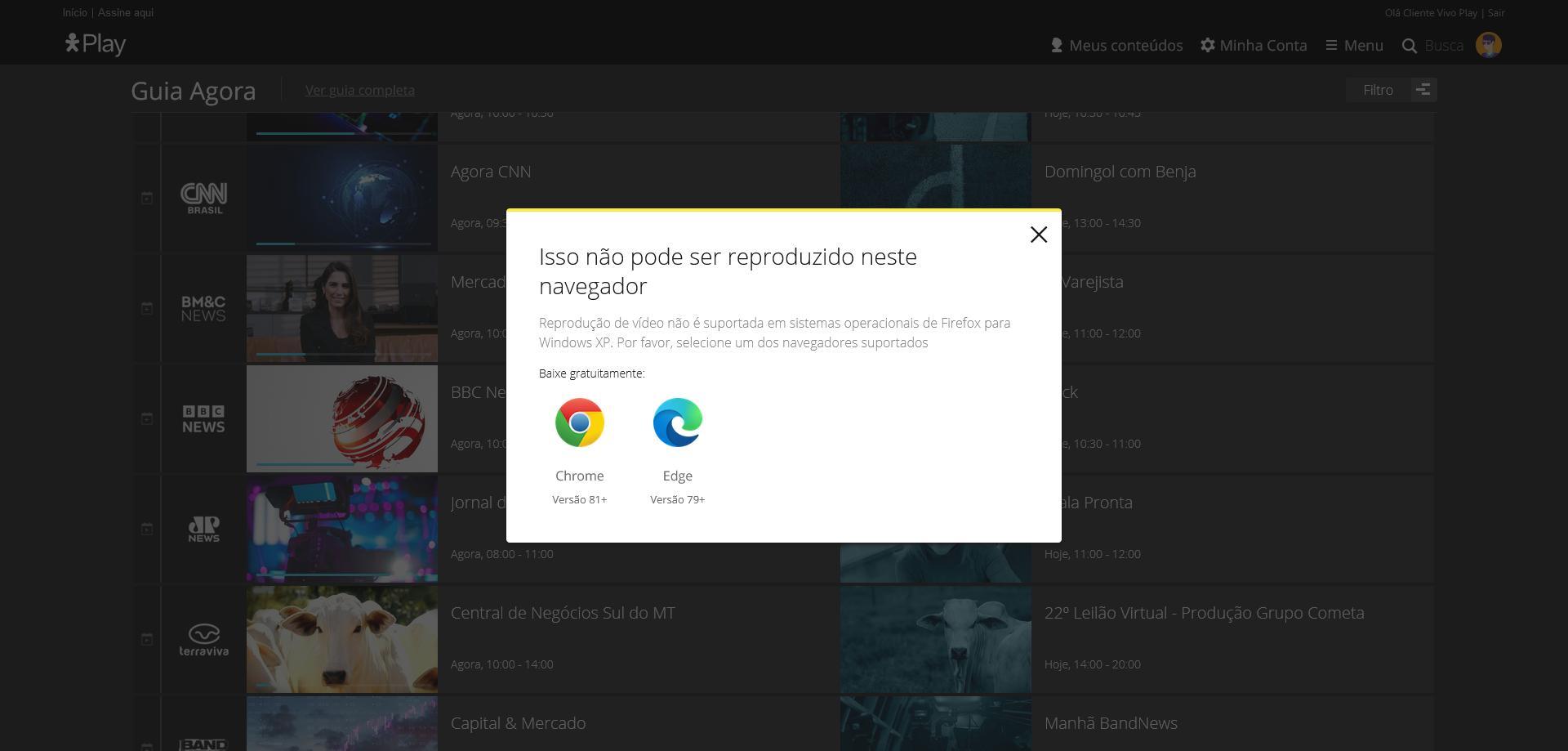This screenshot has width=1568, height=751.
Task: Open the user avatar profile
Action: 1489,45
